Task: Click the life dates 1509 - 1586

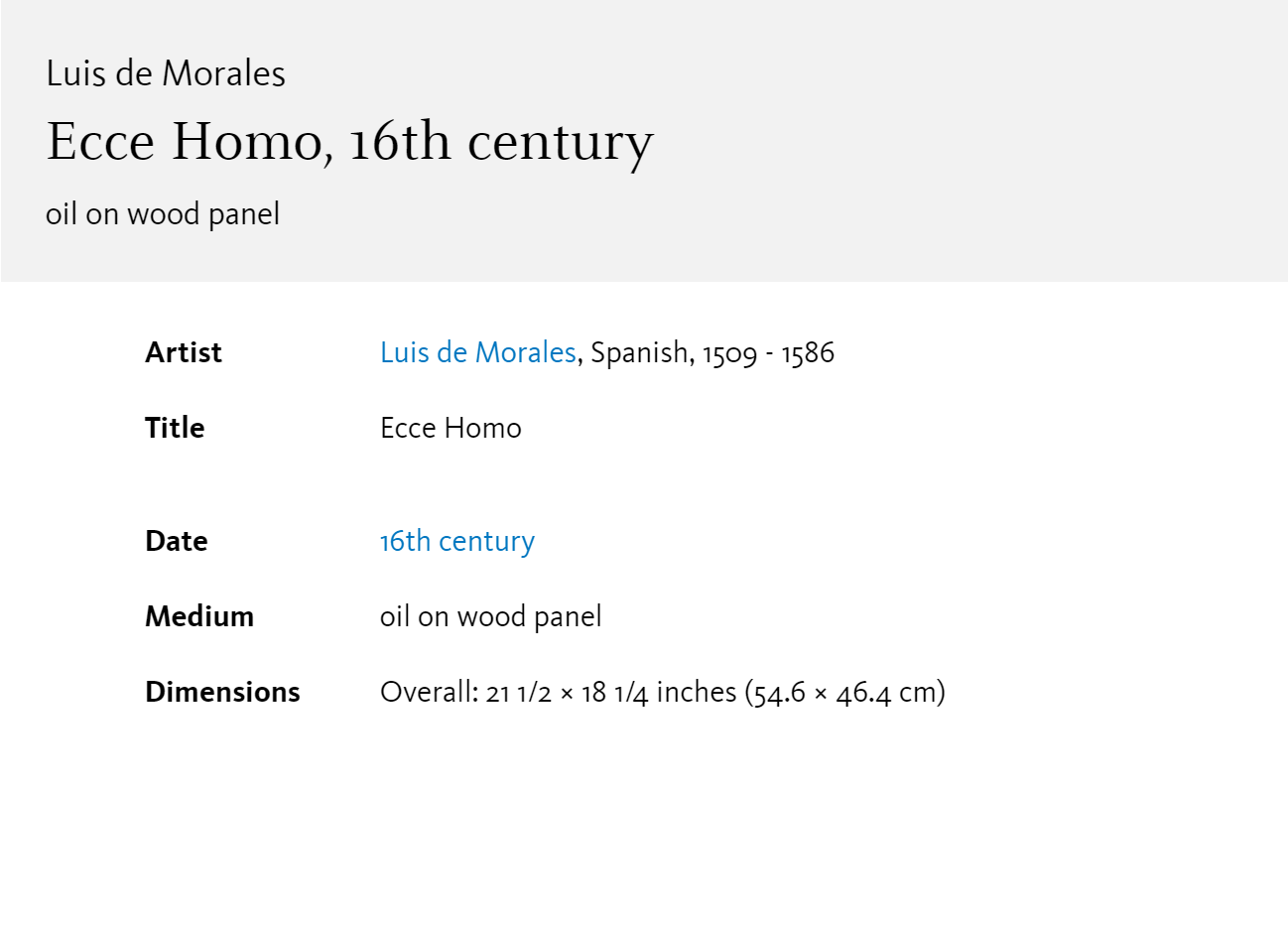Action: (x=769, y=353)
